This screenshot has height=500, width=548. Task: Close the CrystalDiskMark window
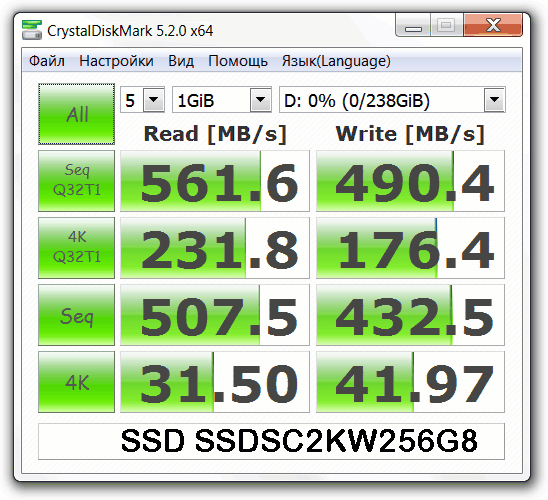pos(493,25)
